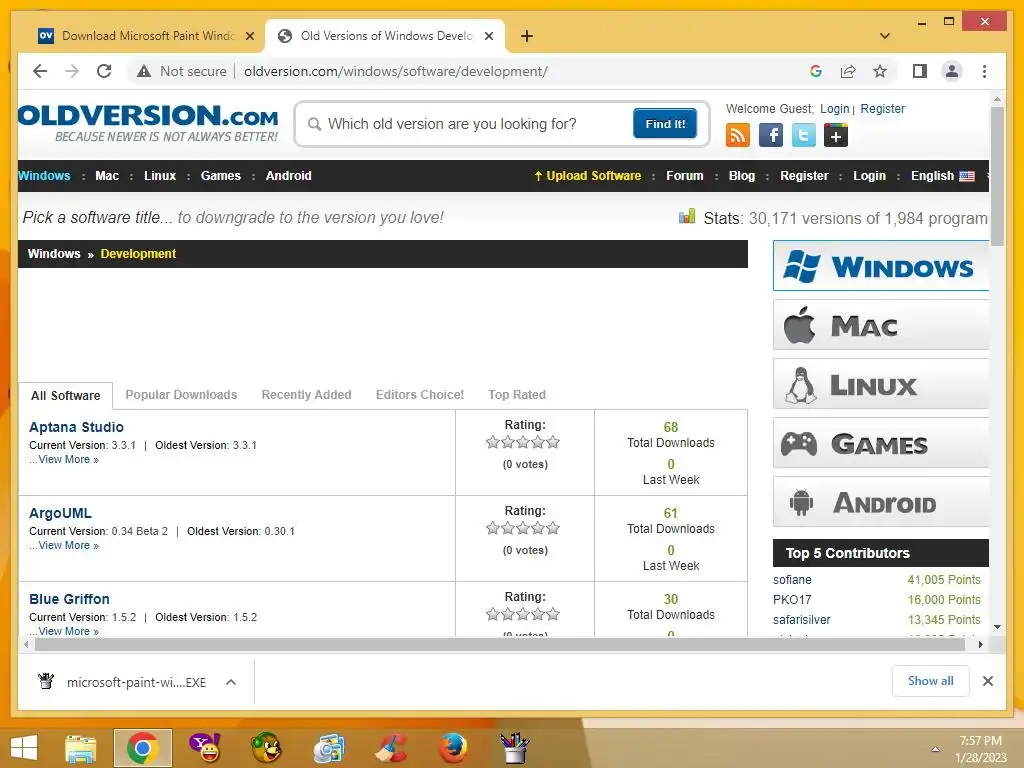Image resolution: width=1024 pixels, height=768 pixels.
Task: Expand the tab search chevron
Action: 885,36
